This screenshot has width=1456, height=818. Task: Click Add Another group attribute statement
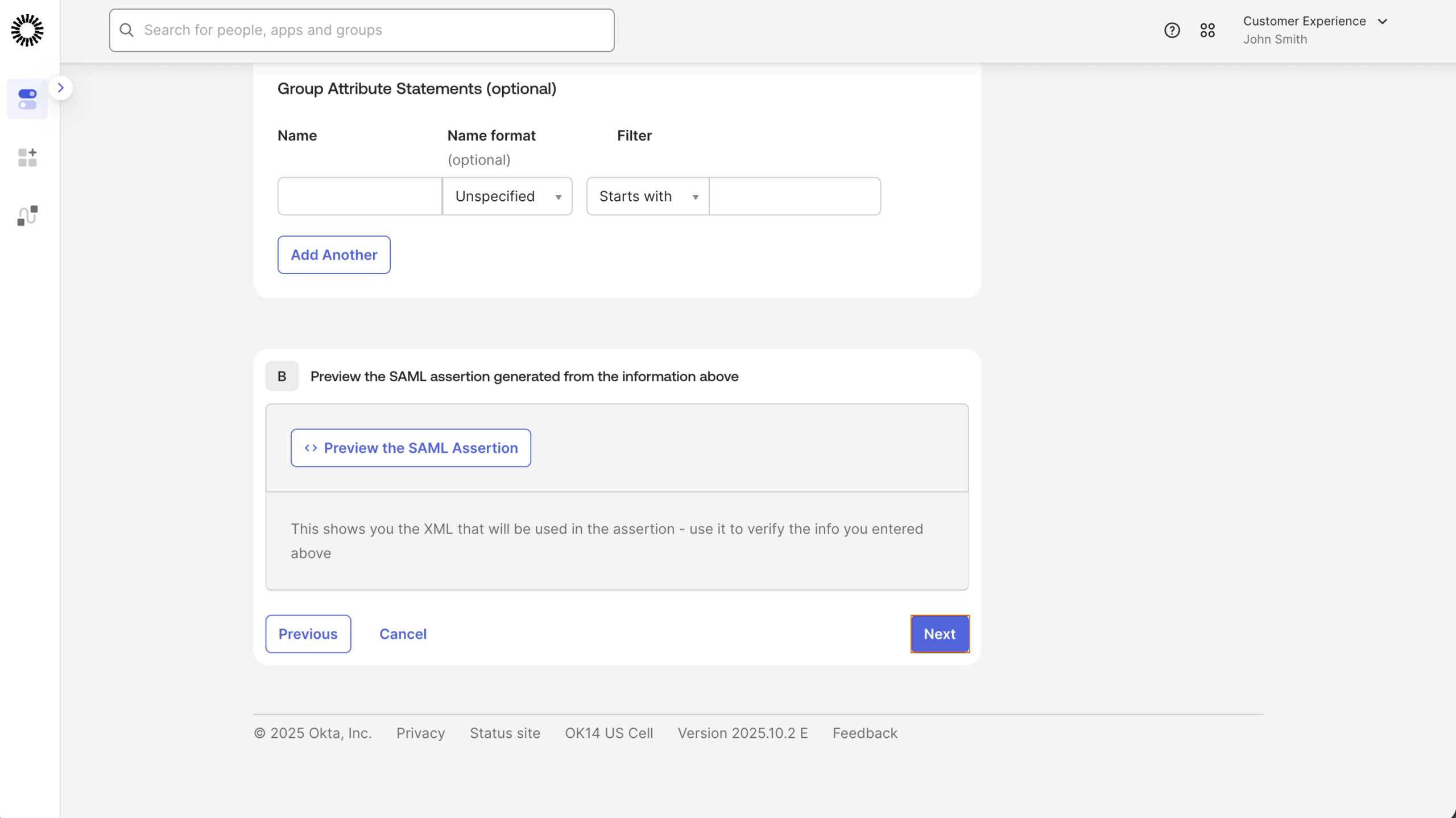click(x=334, y=254)
